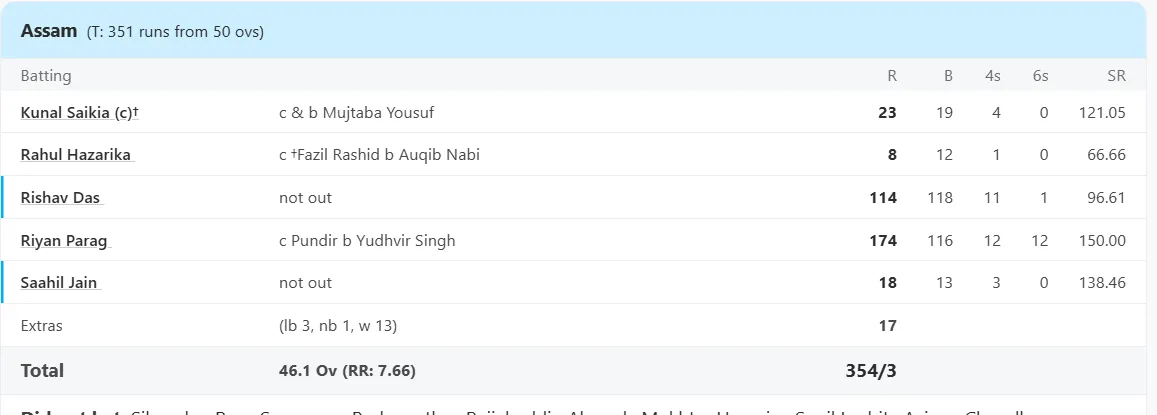Open Riyan Parag player profile link
The image size is (1157, 415).
(66, 241)
